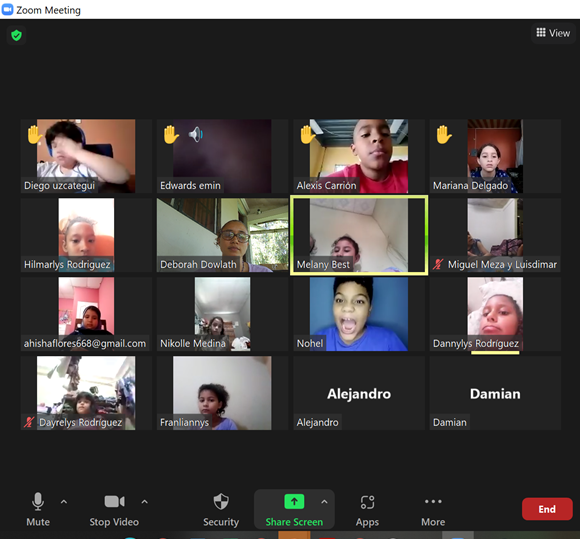Mute the microphone

click(x=38, y=509)
